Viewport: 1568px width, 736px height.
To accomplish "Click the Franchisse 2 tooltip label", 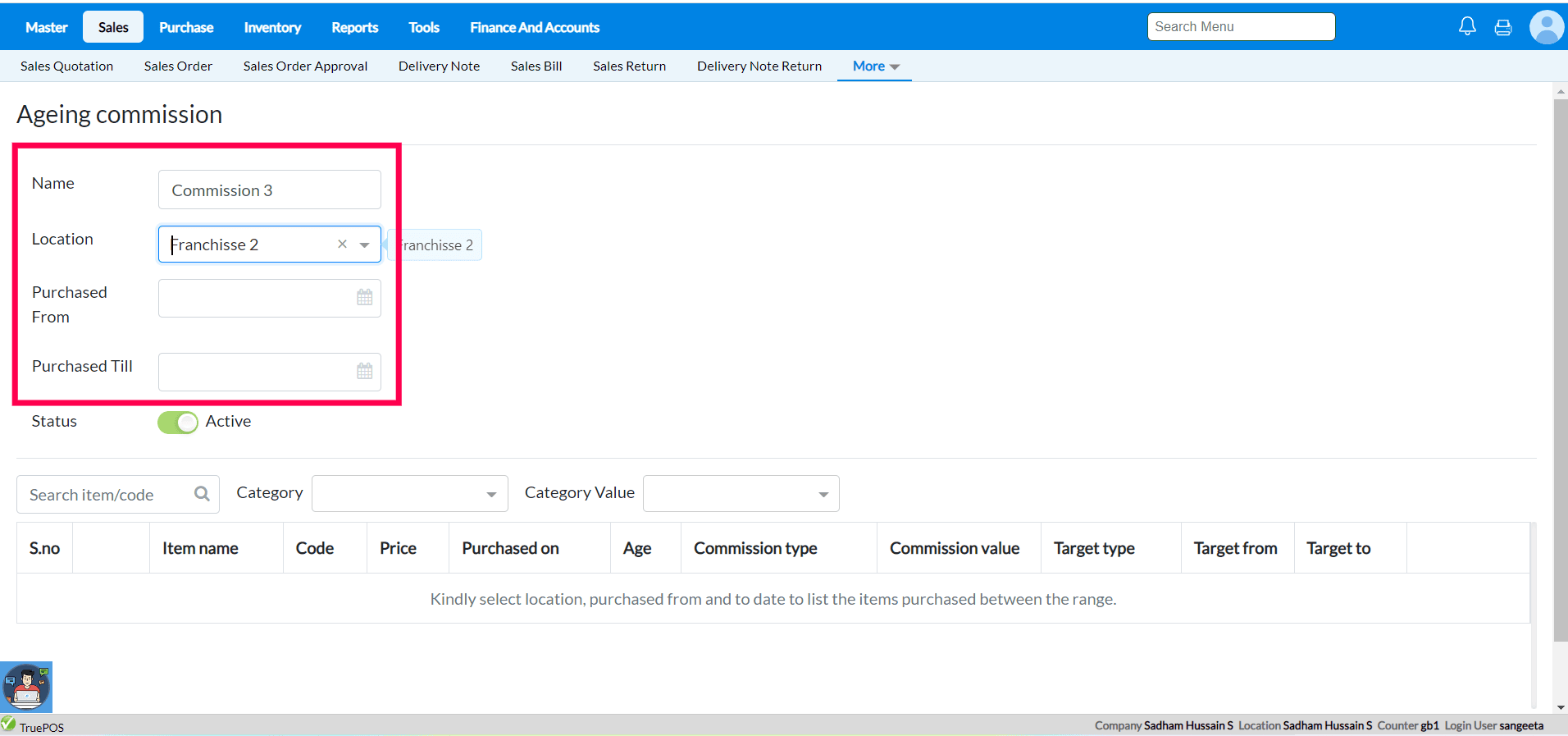I will (x=435, y=245).
